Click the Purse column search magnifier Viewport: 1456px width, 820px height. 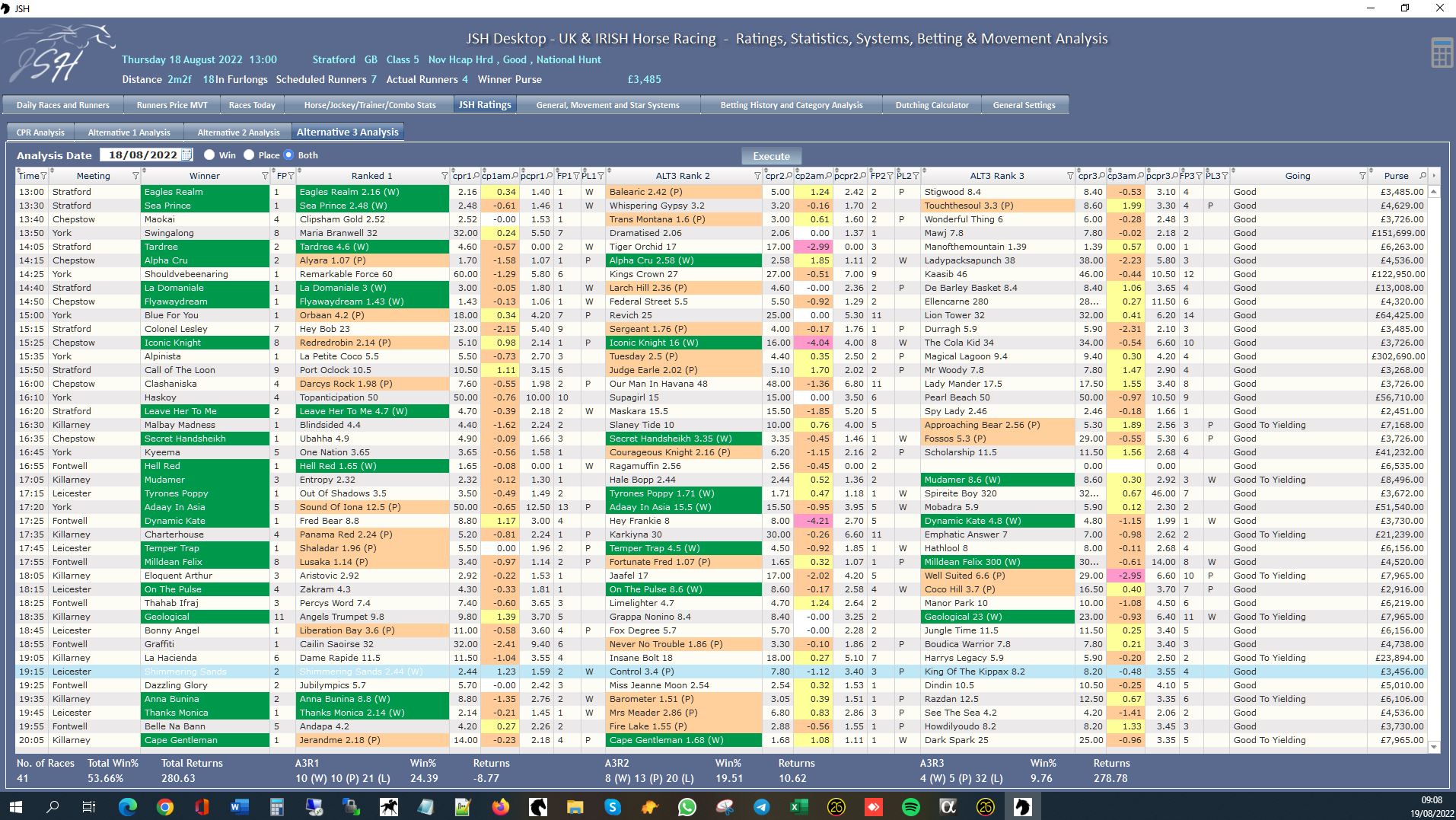[1423, 176]
